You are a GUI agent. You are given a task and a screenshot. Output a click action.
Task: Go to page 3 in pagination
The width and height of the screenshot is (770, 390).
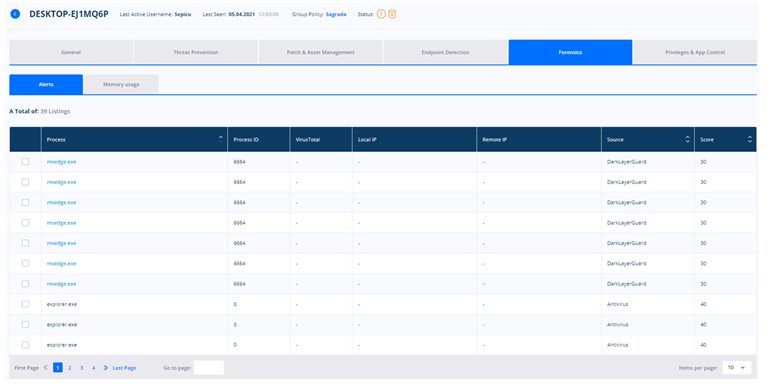click(82, 367)
